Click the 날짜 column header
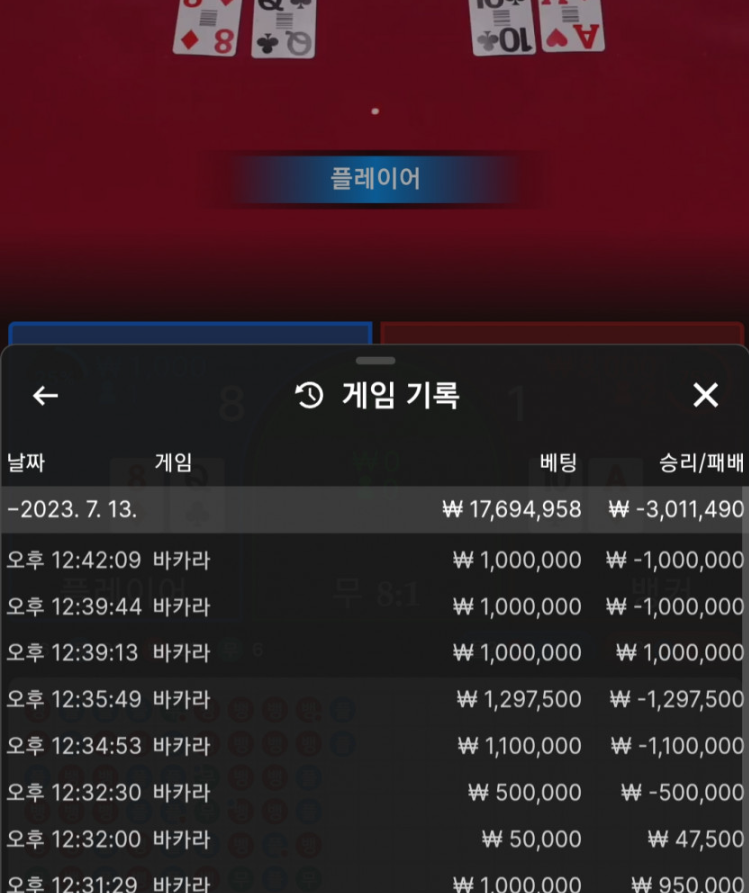Screen dimensions: 749x893 [26, 462]
